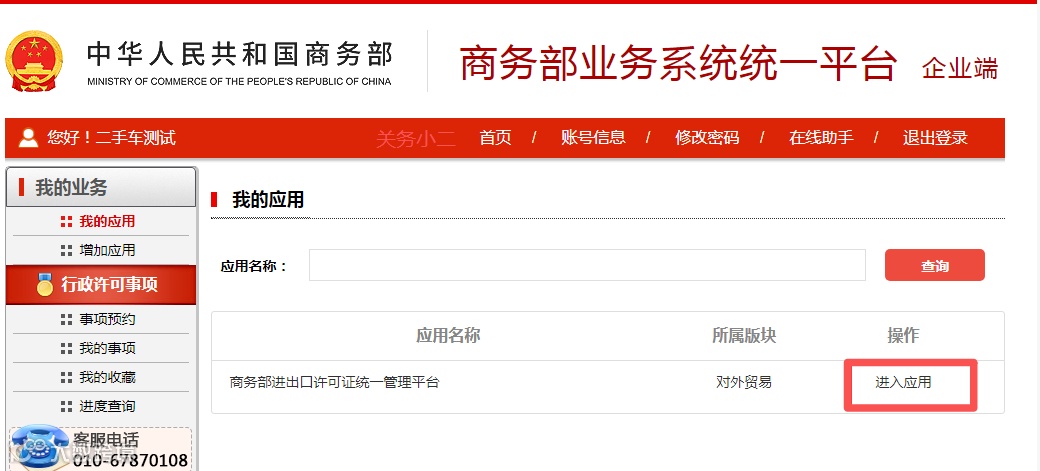Click the telephone icon beside 客服电话
Image resolution: width=1040 pixels, height=471 pixels.
click(40, 446)
